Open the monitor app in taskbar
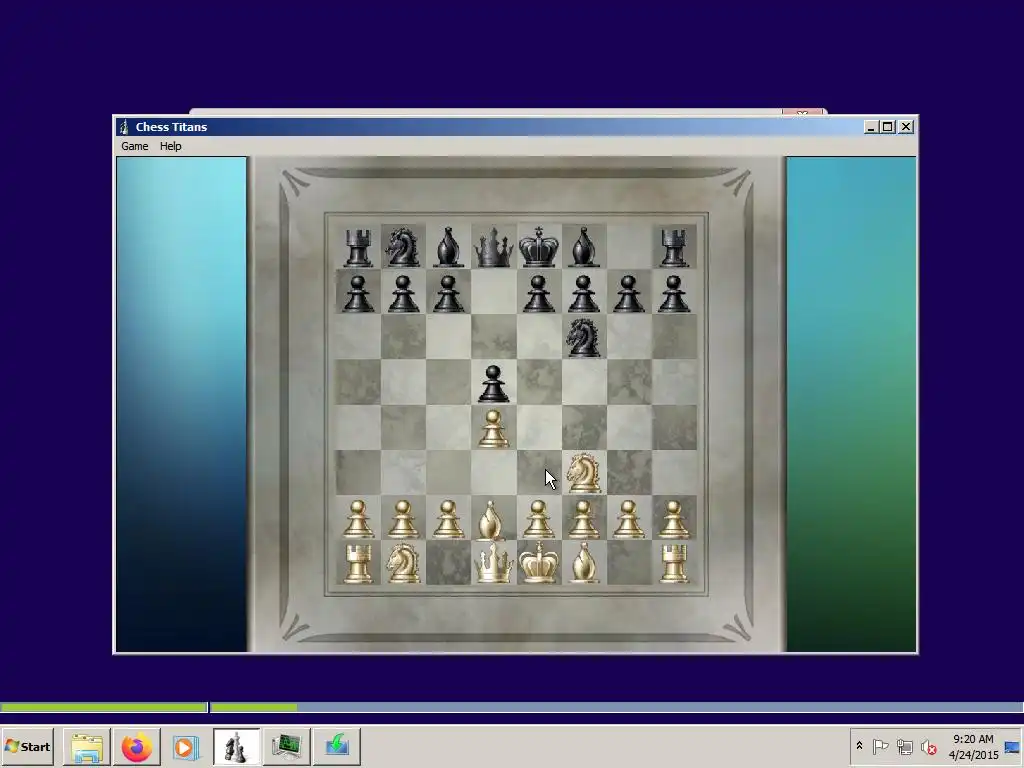The image size is (1024, 768). (286, 746)
